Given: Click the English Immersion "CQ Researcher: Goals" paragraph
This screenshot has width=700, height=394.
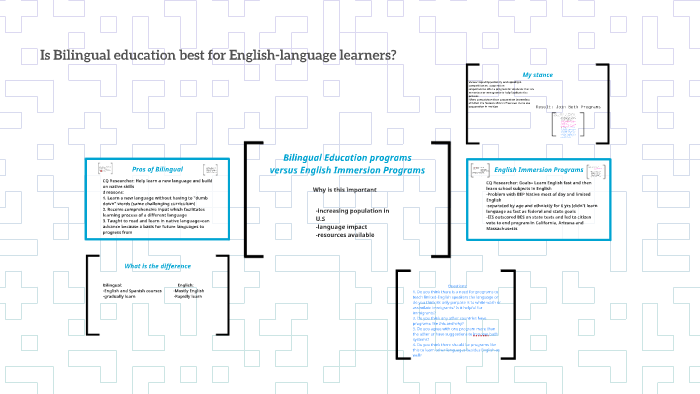Looking at the screenshot, I should coord(542,205).
